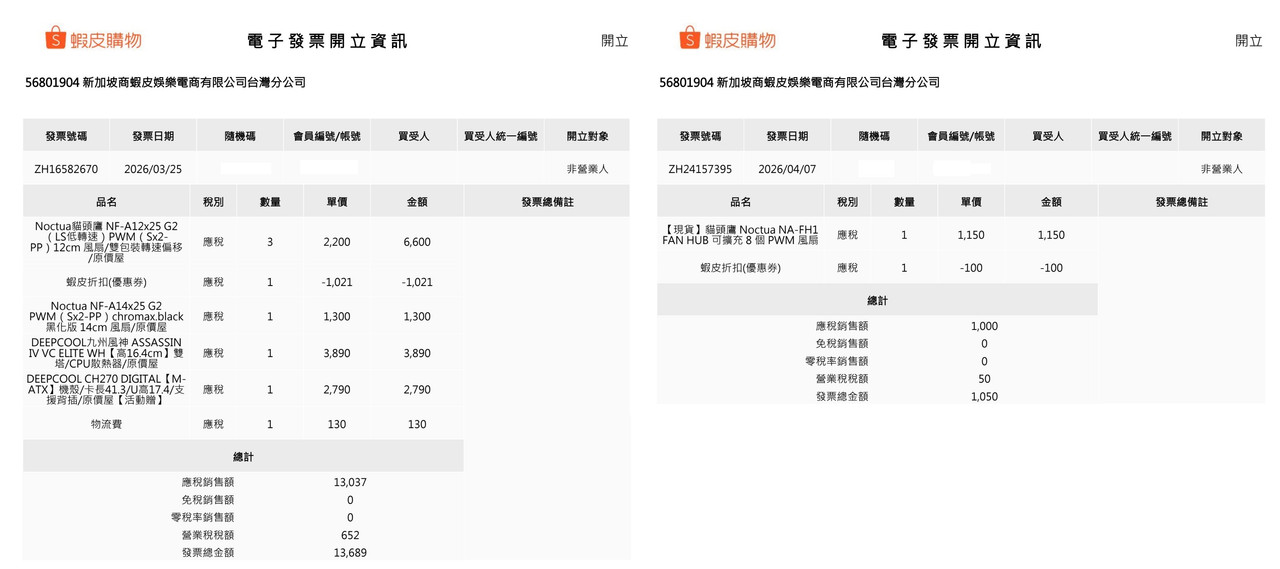Image resolution: width=1280 pixels, height=569 pixels.
Task: Click the 開立 status on the April invoice
Action: (1249, 41)
